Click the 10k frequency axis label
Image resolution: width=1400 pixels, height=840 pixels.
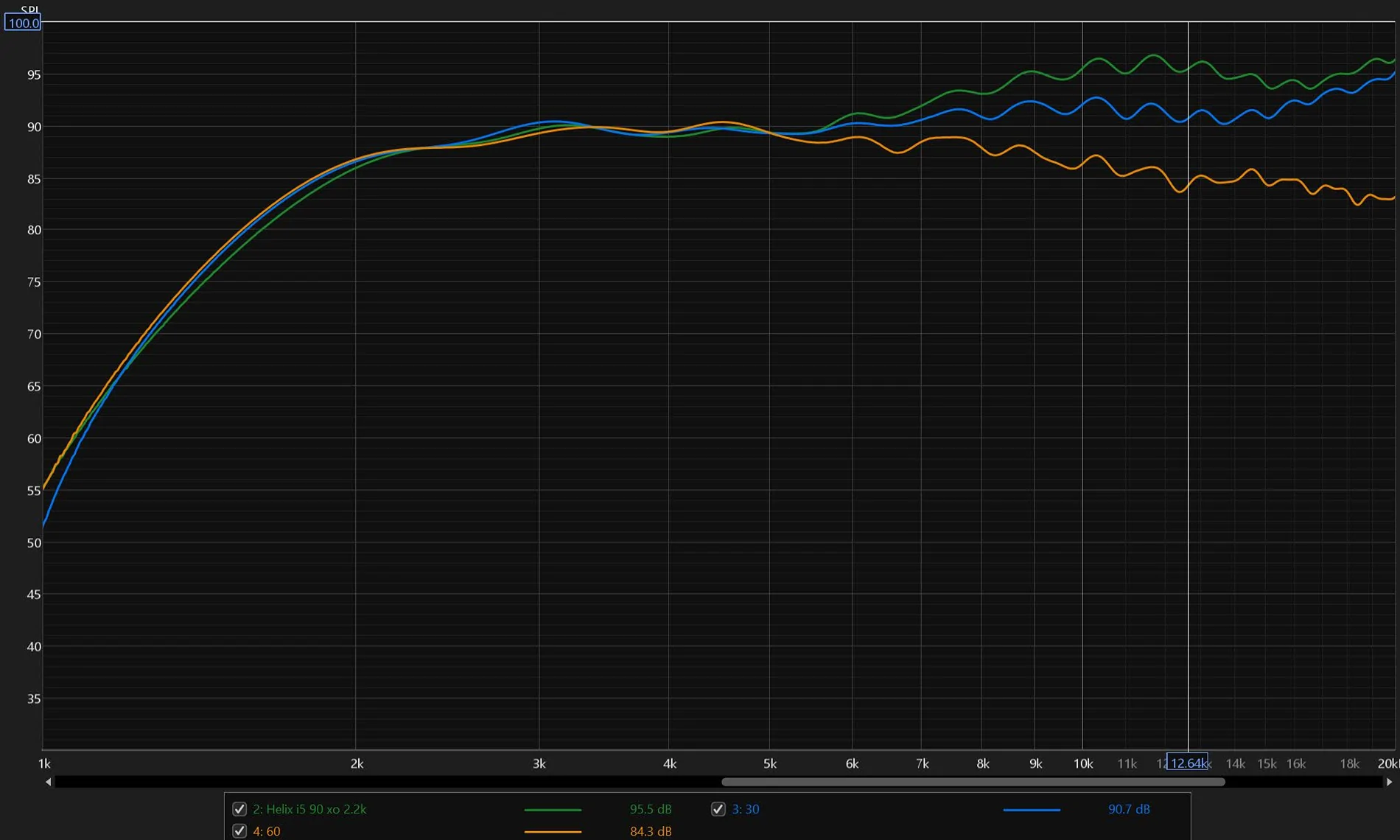pos(1082,764)
